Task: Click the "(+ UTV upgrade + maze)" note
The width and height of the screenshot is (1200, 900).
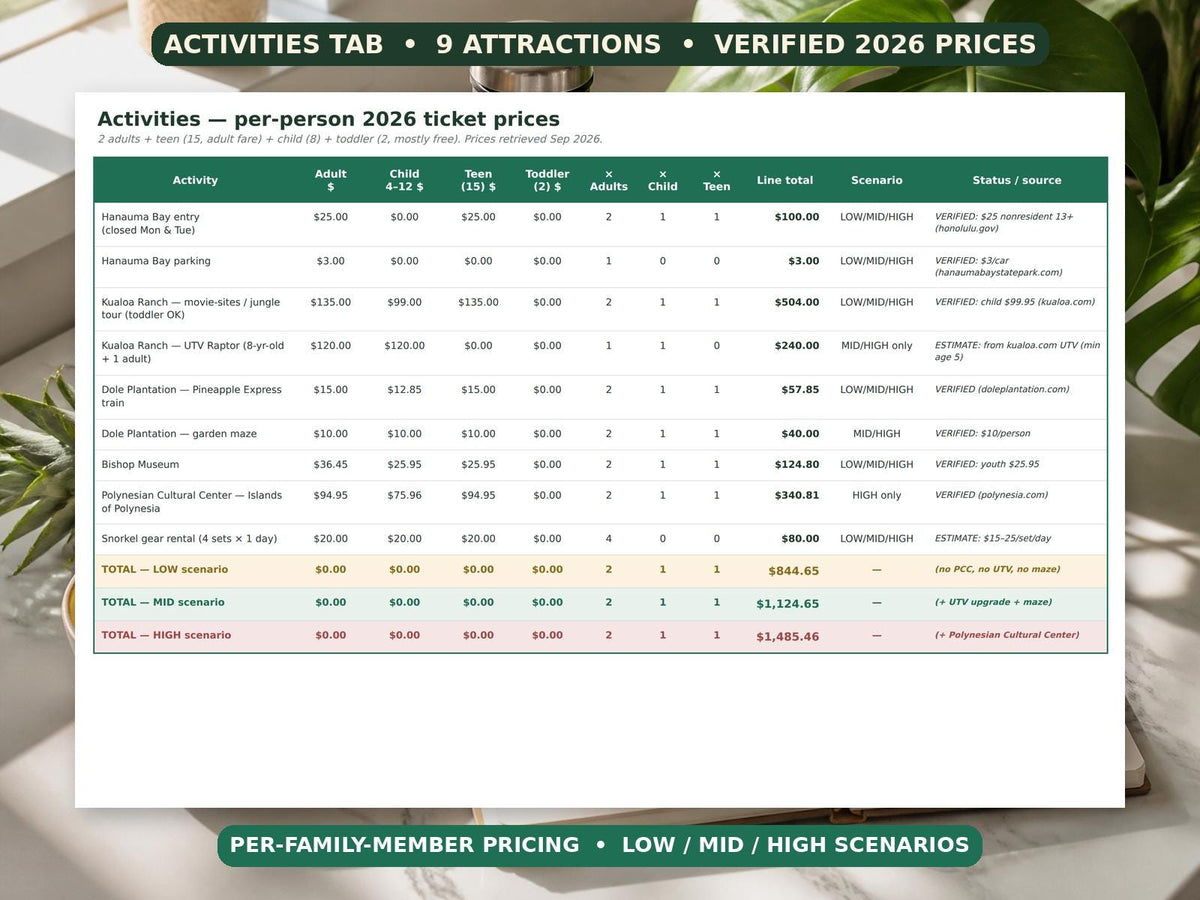Action: coord(993,603)
